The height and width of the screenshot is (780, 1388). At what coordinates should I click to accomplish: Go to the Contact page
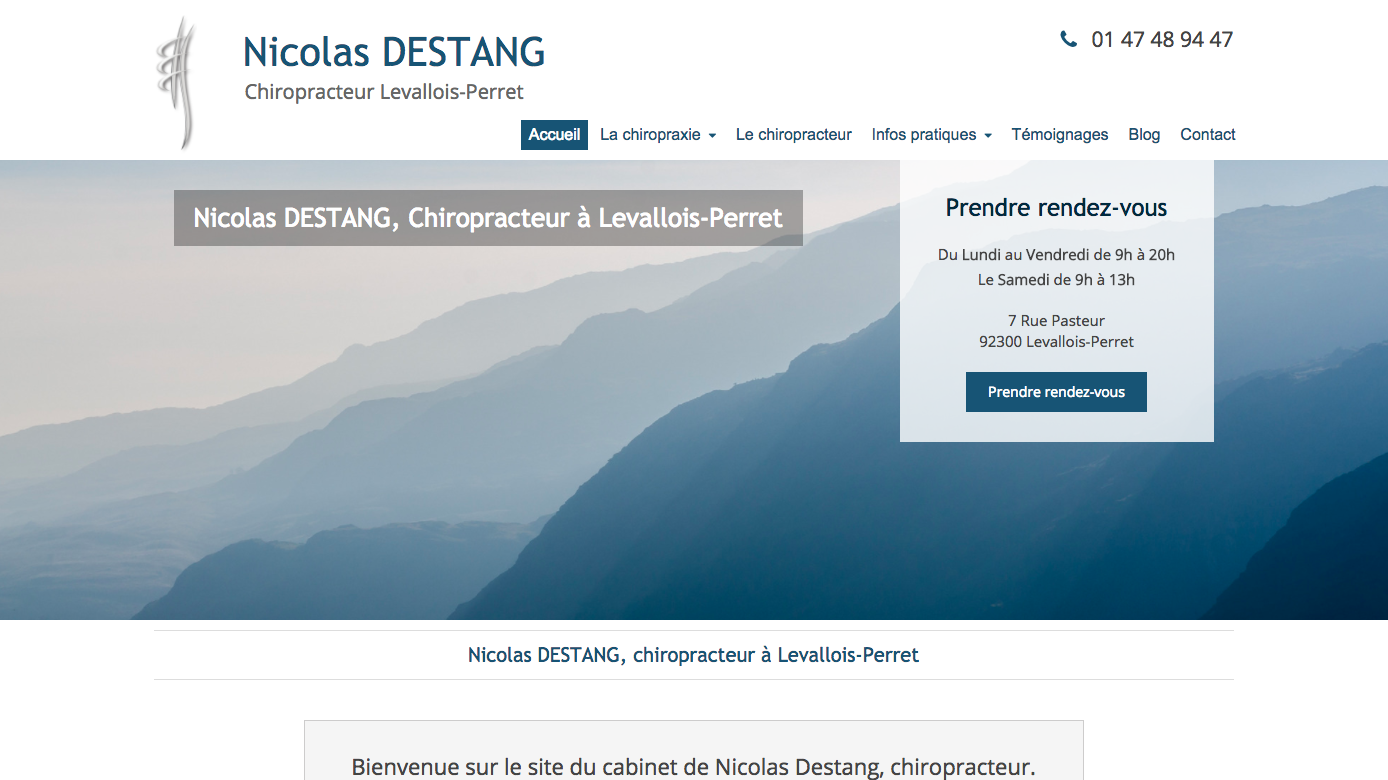1207,135
